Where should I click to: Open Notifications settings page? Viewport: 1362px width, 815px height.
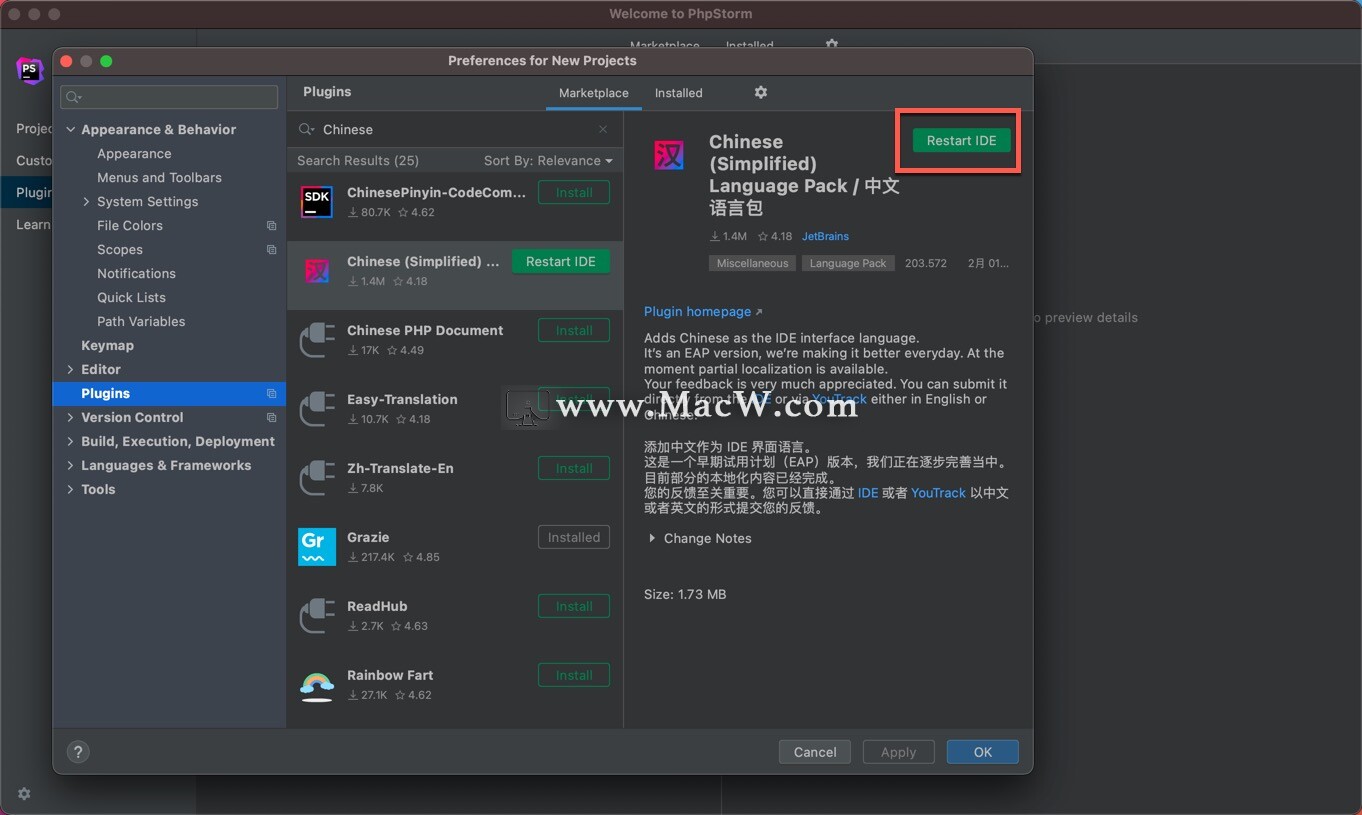pos(136,274)
